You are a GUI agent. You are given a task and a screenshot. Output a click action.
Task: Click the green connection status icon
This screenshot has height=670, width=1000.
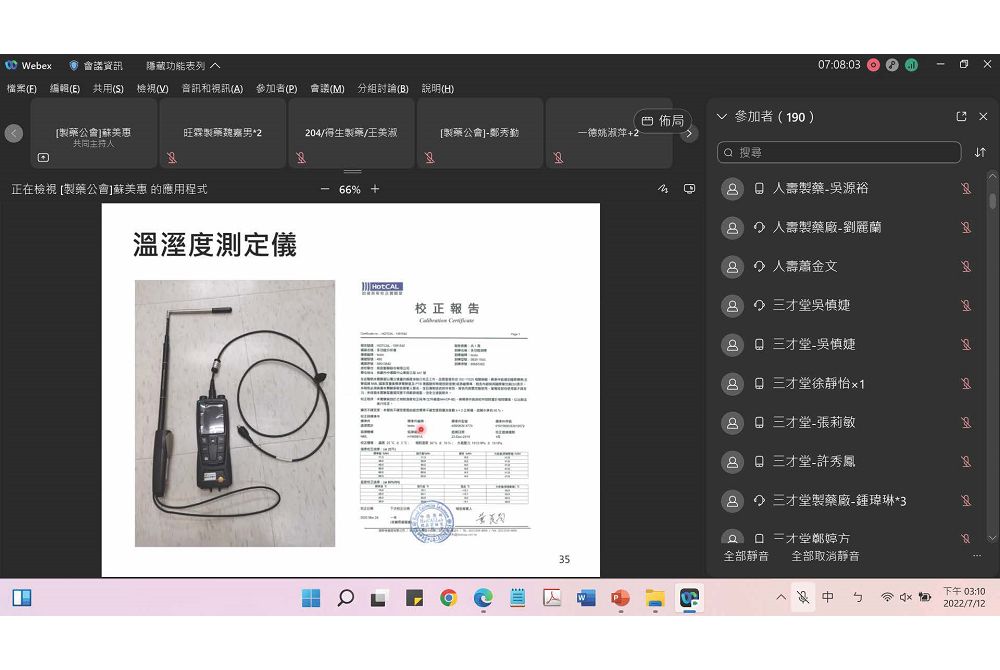tap(911, 65)
